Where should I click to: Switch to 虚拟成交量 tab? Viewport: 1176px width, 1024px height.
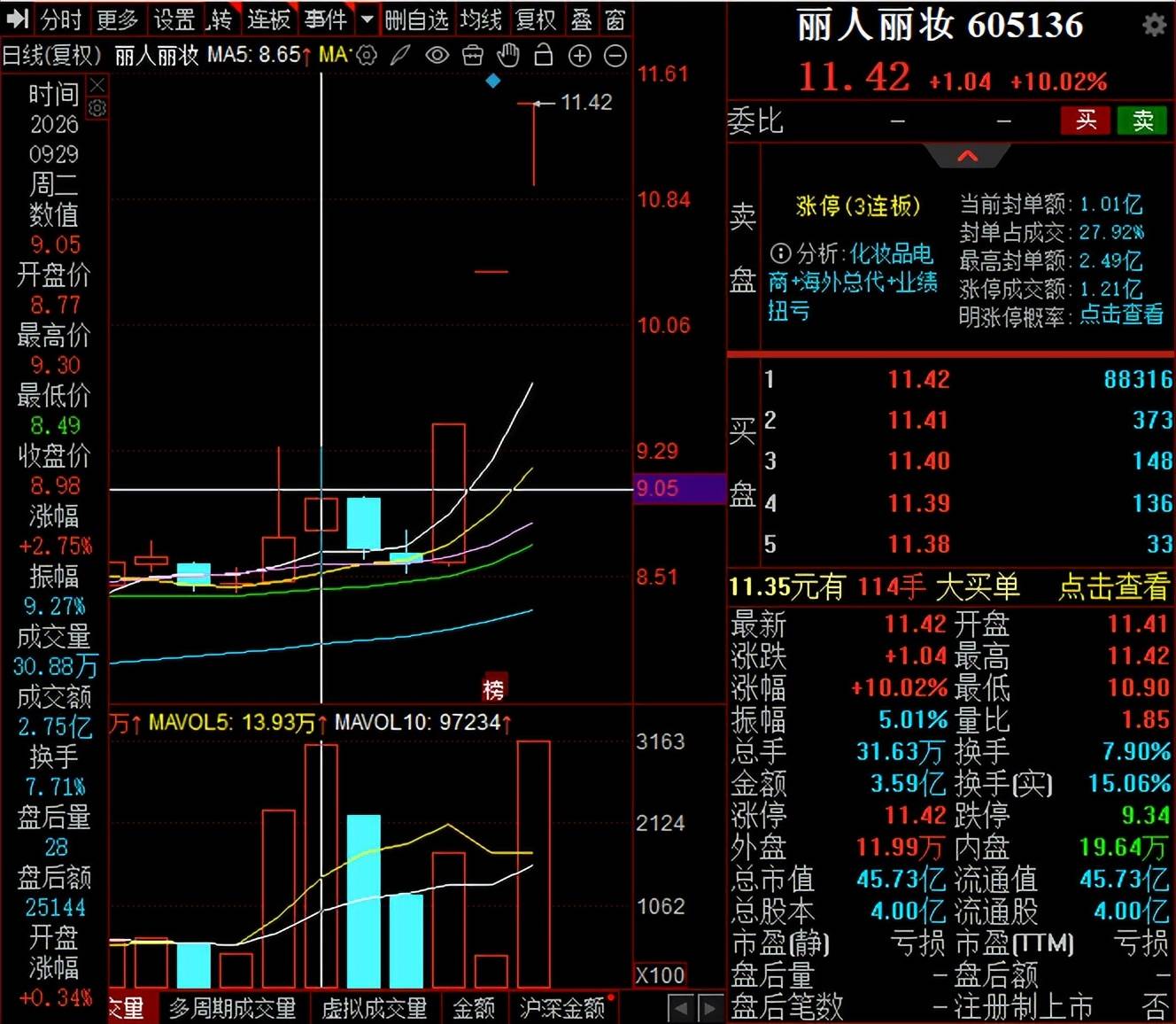tap(374, 1008)
